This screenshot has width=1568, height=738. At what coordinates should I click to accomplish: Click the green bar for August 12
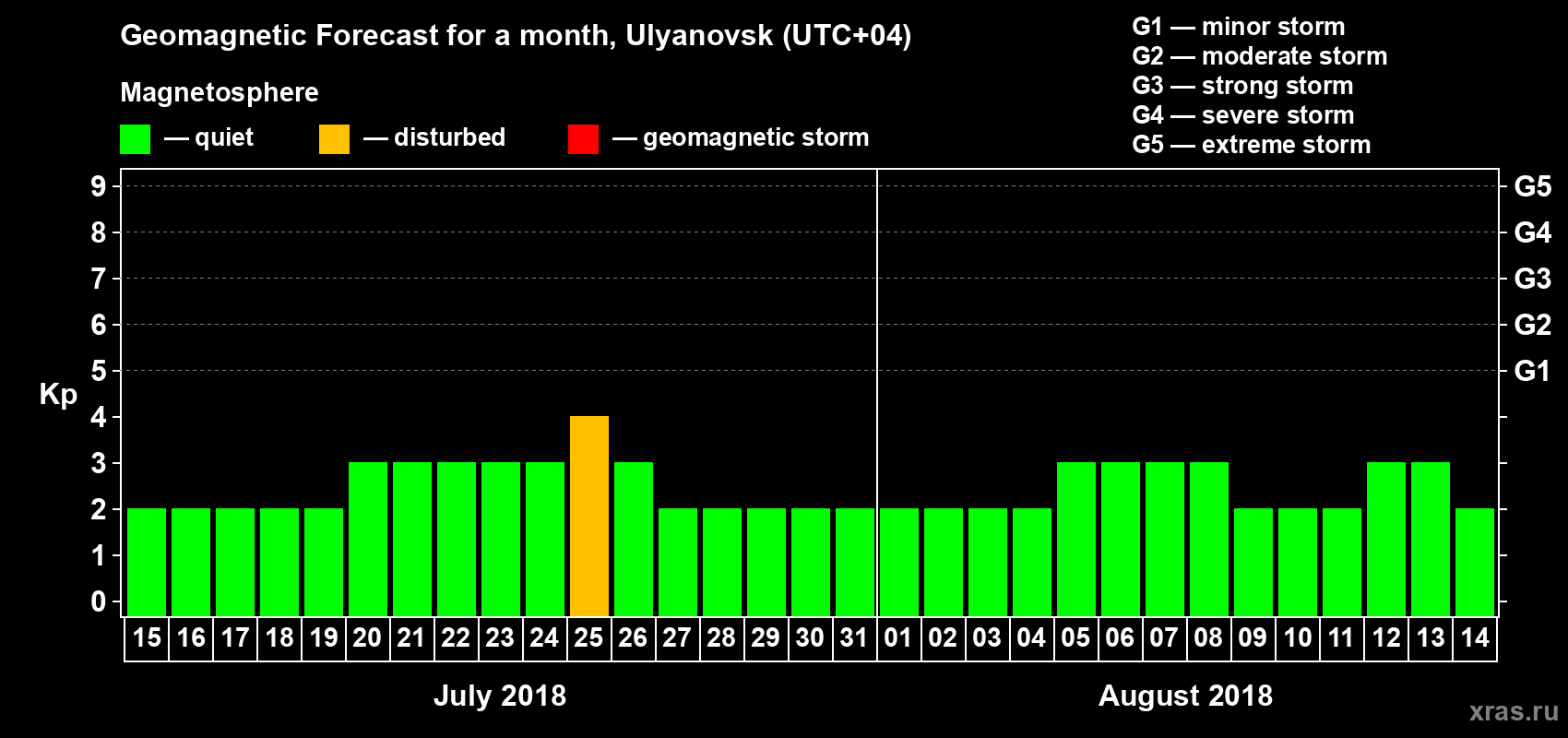point(1386,539)
